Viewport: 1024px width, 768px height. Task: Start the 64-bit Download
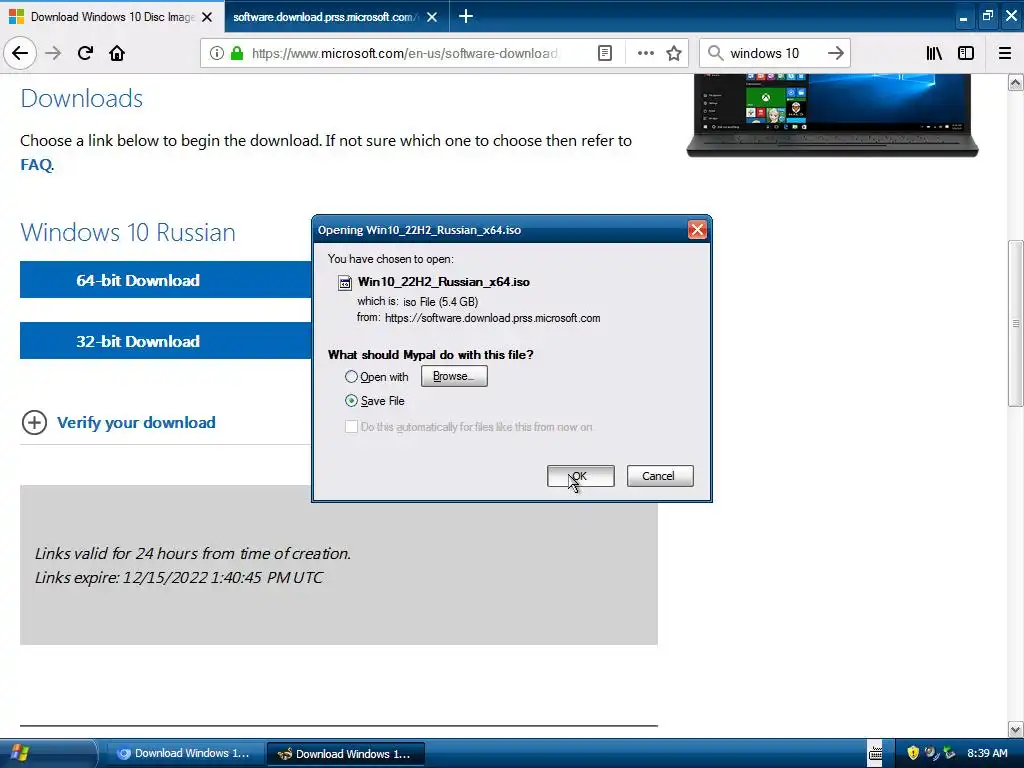pyautogui.click(x=165, y=280)
